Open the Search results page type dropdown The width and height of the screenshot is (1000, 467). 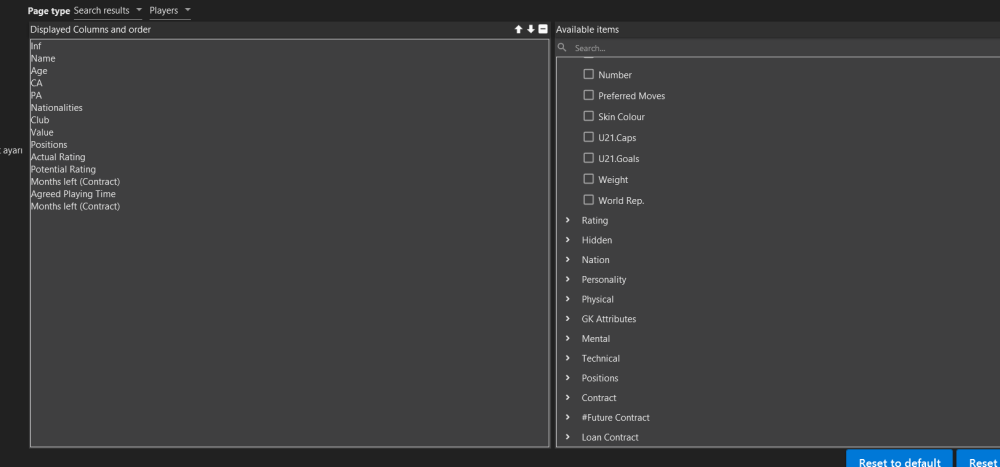(109, 10)
